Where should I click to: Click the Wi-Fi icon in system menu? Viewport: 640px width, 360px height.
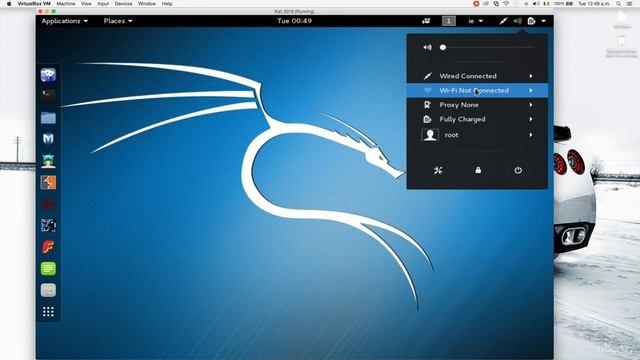point(427,90)
